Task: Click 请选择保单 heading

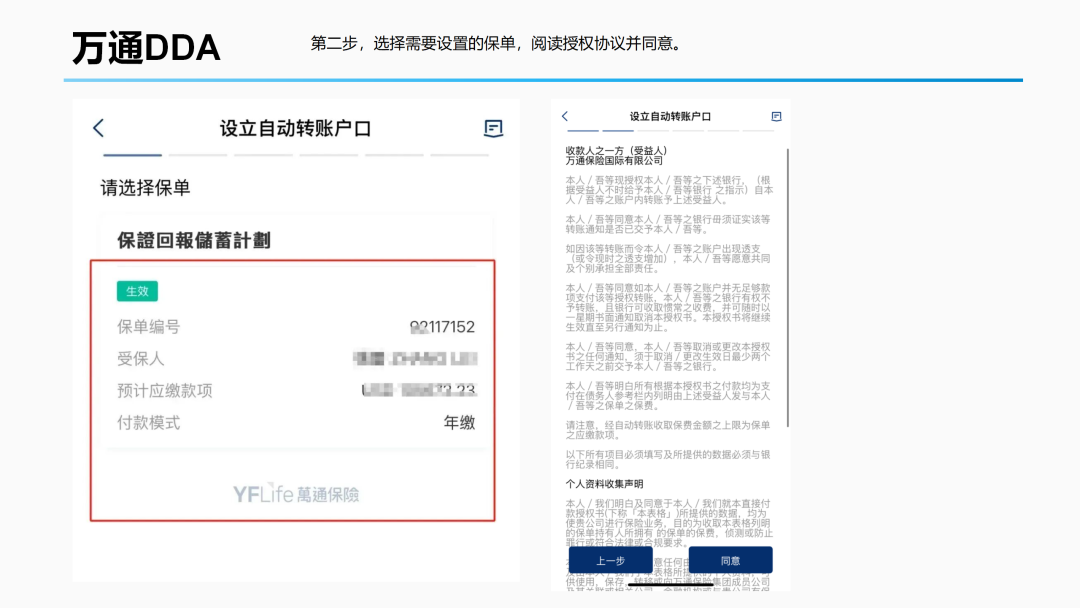Action: click(x=145, y=188)
